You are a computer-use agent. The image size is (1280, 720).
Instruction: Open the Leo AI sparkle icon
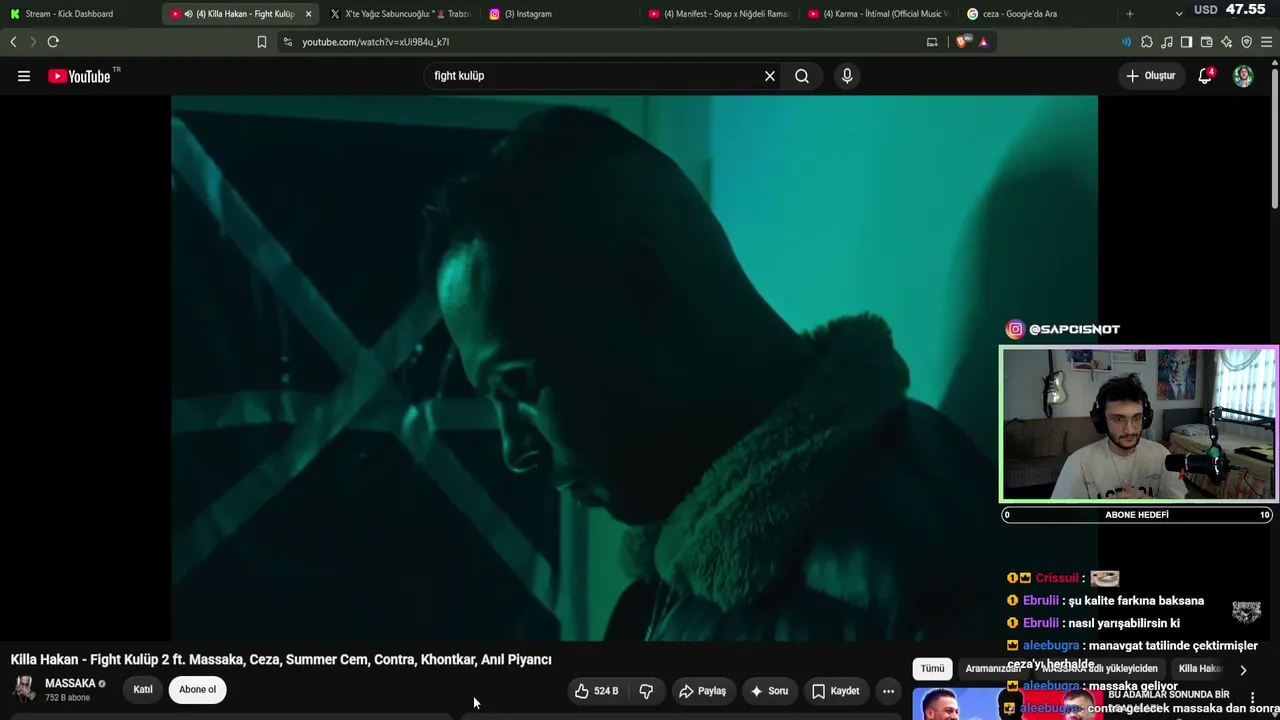(1227, 42)
